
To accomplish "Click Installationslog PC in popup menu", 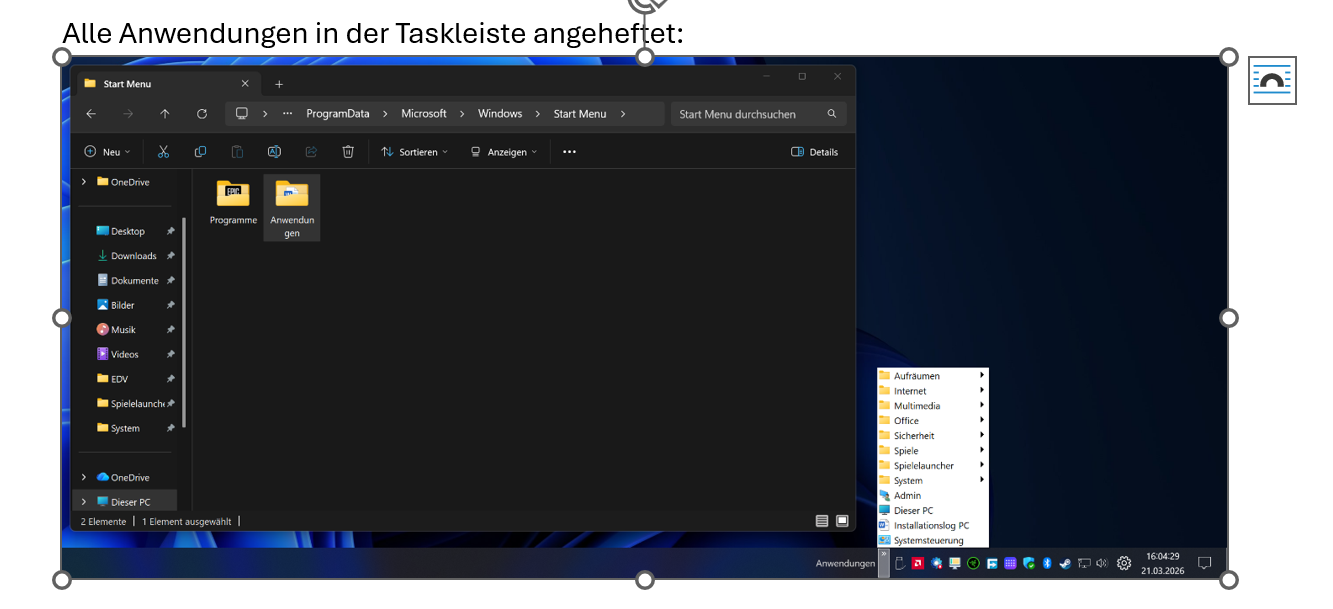I will pyautogui.click(x=932, y=525).
